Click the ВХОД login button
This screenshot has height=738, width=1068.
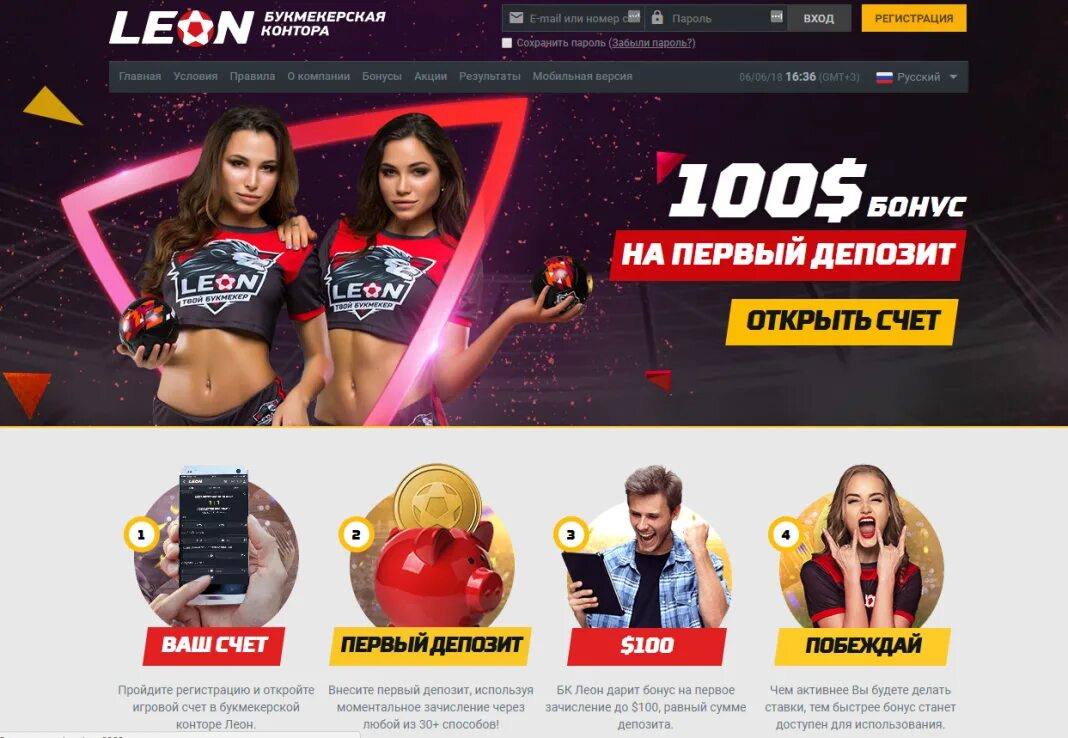point(819,18)
